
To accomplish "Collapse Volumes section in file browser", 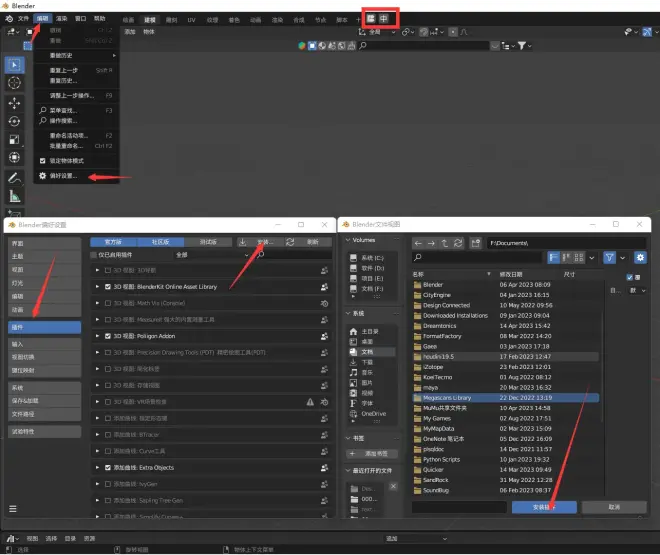I will coord(348,240).
